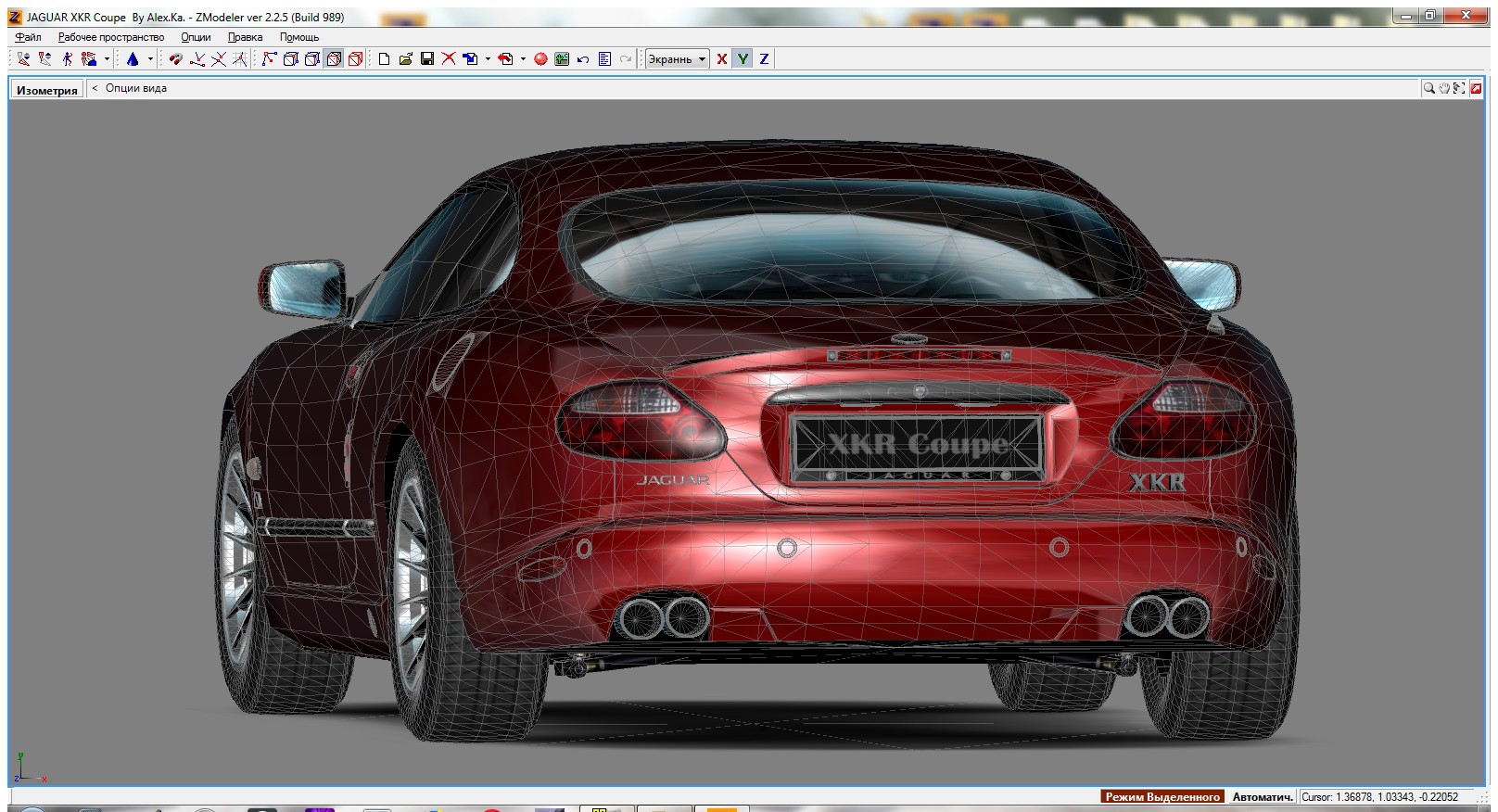
Task: Toggle the Z axis lock
Action: point(764,59)
